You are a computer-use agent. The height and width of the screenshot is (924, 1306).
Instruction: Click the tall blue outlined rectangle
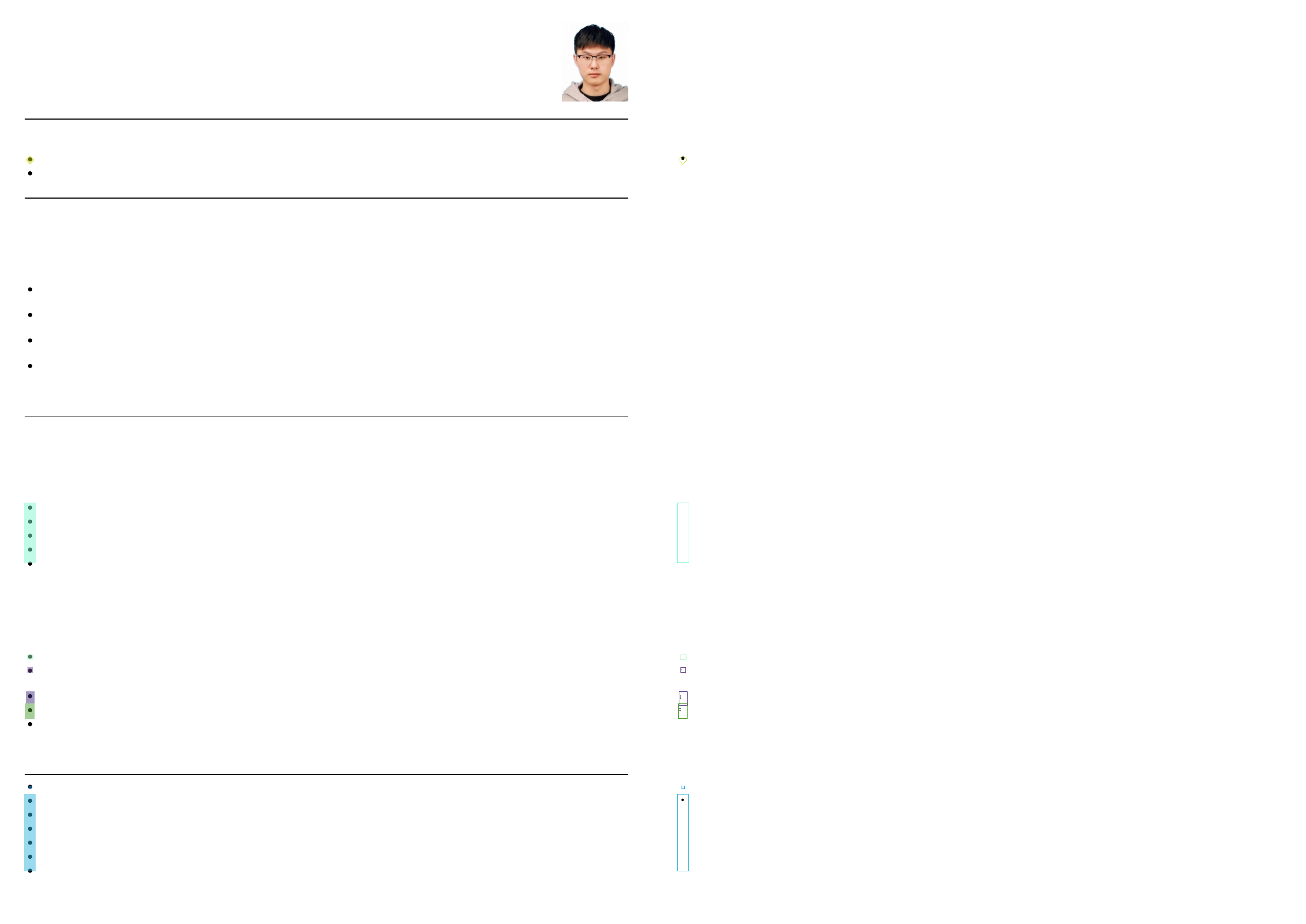[683, 832]
